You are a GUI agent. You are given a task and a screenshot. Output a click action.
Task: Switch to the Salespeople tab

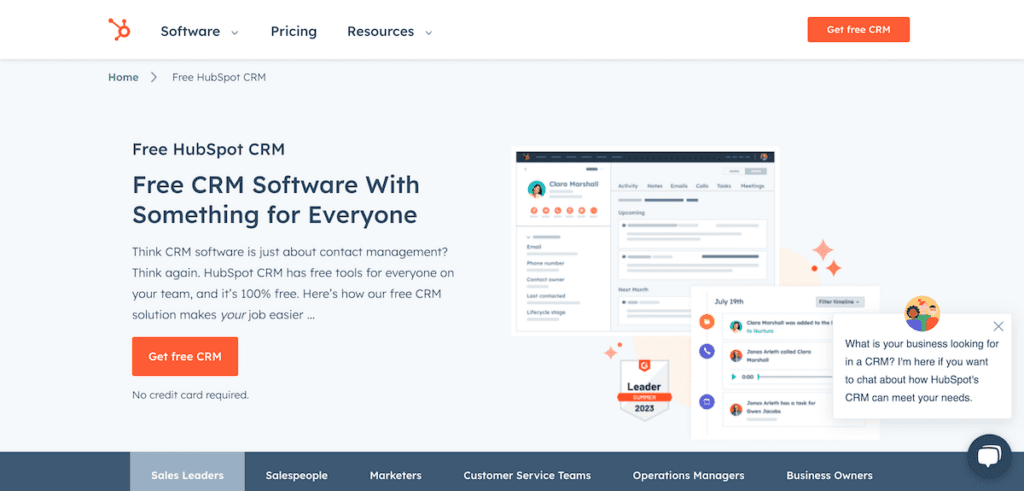tap(296, 475)
